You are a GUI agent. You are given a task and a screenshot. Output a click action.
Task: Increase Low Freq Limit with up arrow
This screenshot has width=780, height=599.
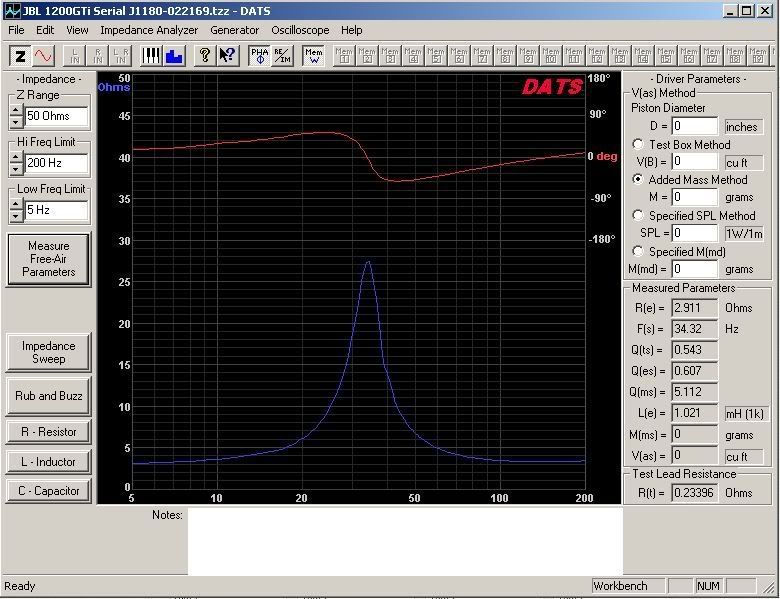[x=16, y=204]
